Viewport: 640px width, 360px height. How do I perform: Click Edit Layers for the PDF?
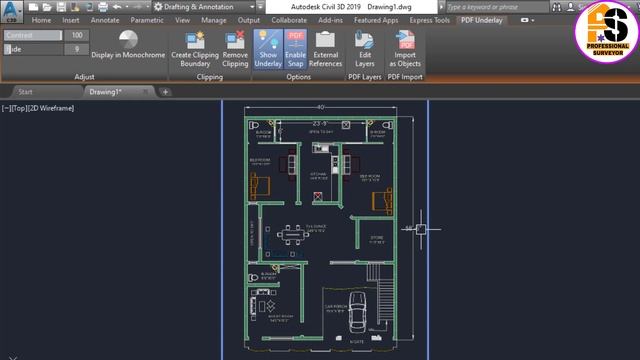(364, 49)
